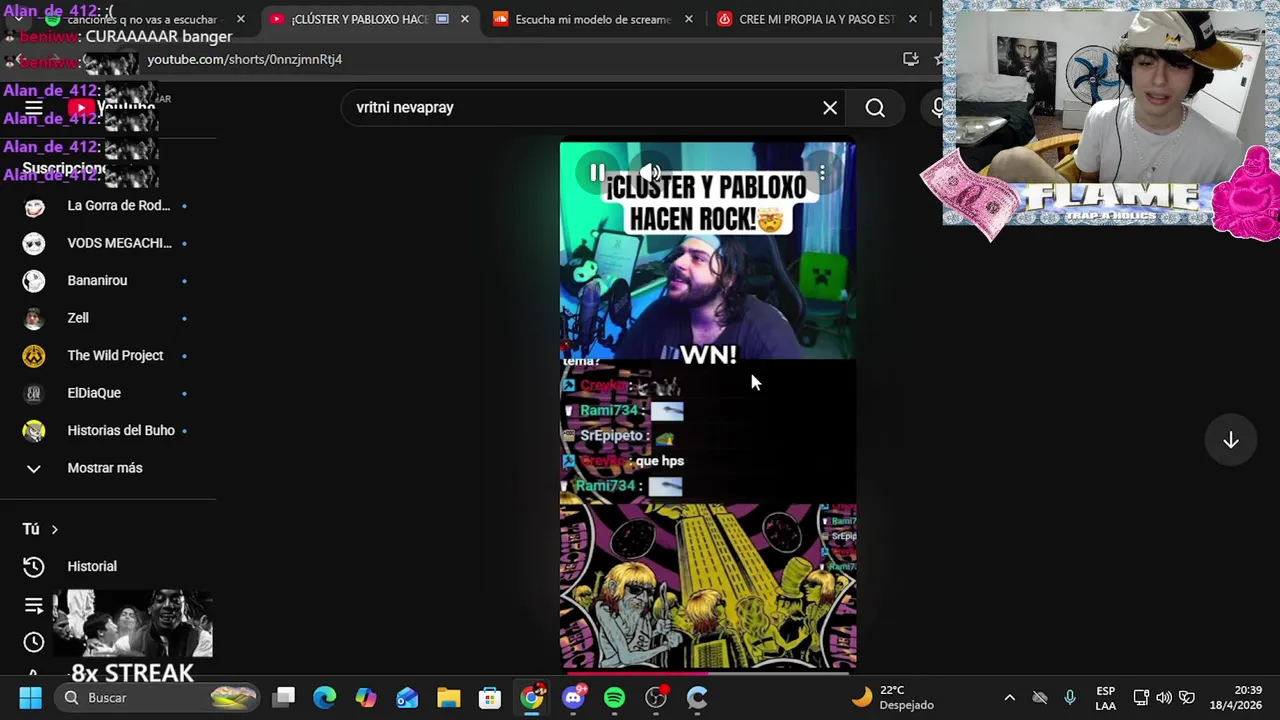Open the La Gorra de Rod... channel
1280x720 pixels.
pos(108,206)
